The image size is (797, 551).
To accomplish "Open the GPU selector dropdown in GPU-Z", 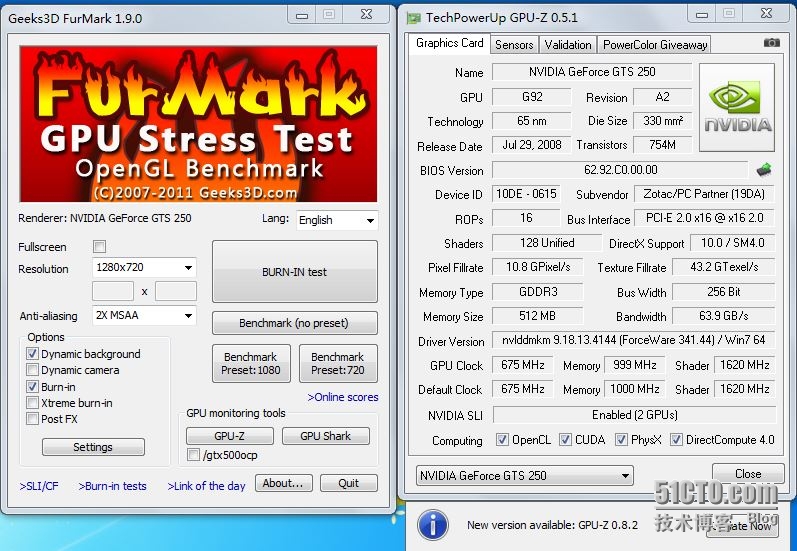I will (x=525, y=476).
